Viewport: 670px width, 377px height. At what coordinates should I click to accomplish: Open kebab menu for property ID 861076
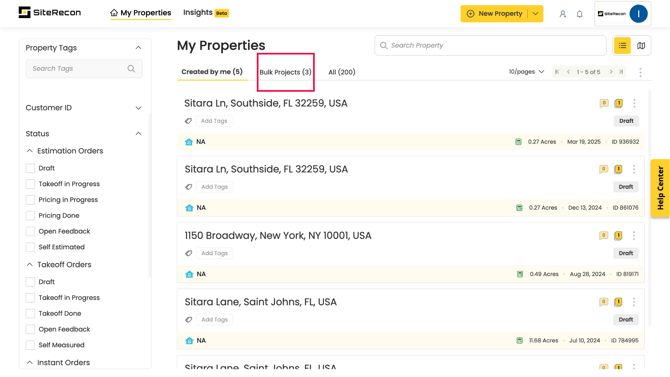[634, 169]
